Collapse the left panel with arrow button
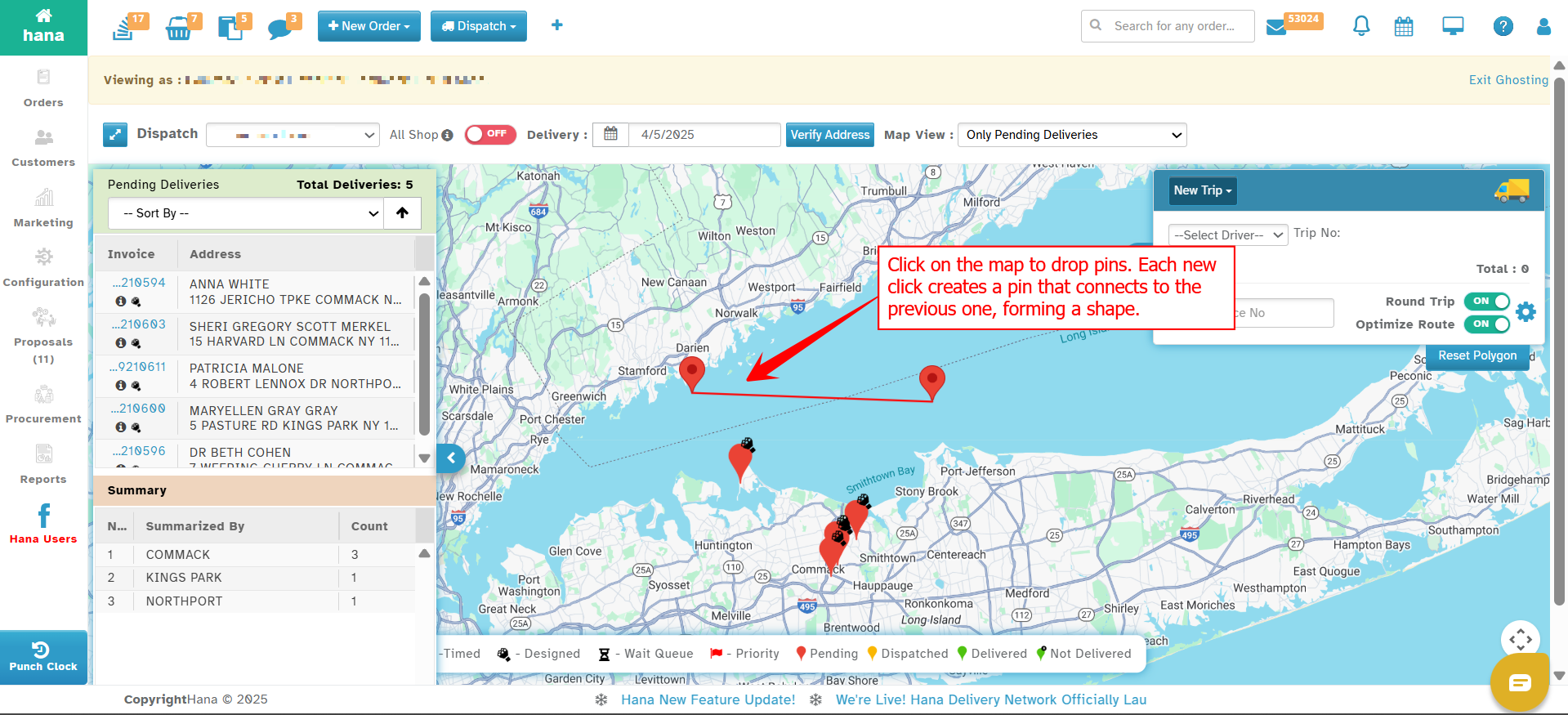Screen dimensions: 1568x715 451,458
